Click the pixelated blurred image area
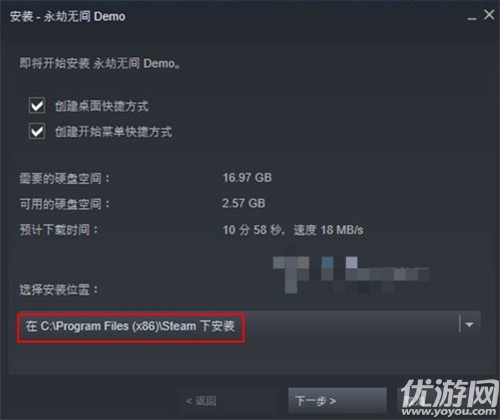This screenshot has height=420, width=500. [x=351, y=274]
